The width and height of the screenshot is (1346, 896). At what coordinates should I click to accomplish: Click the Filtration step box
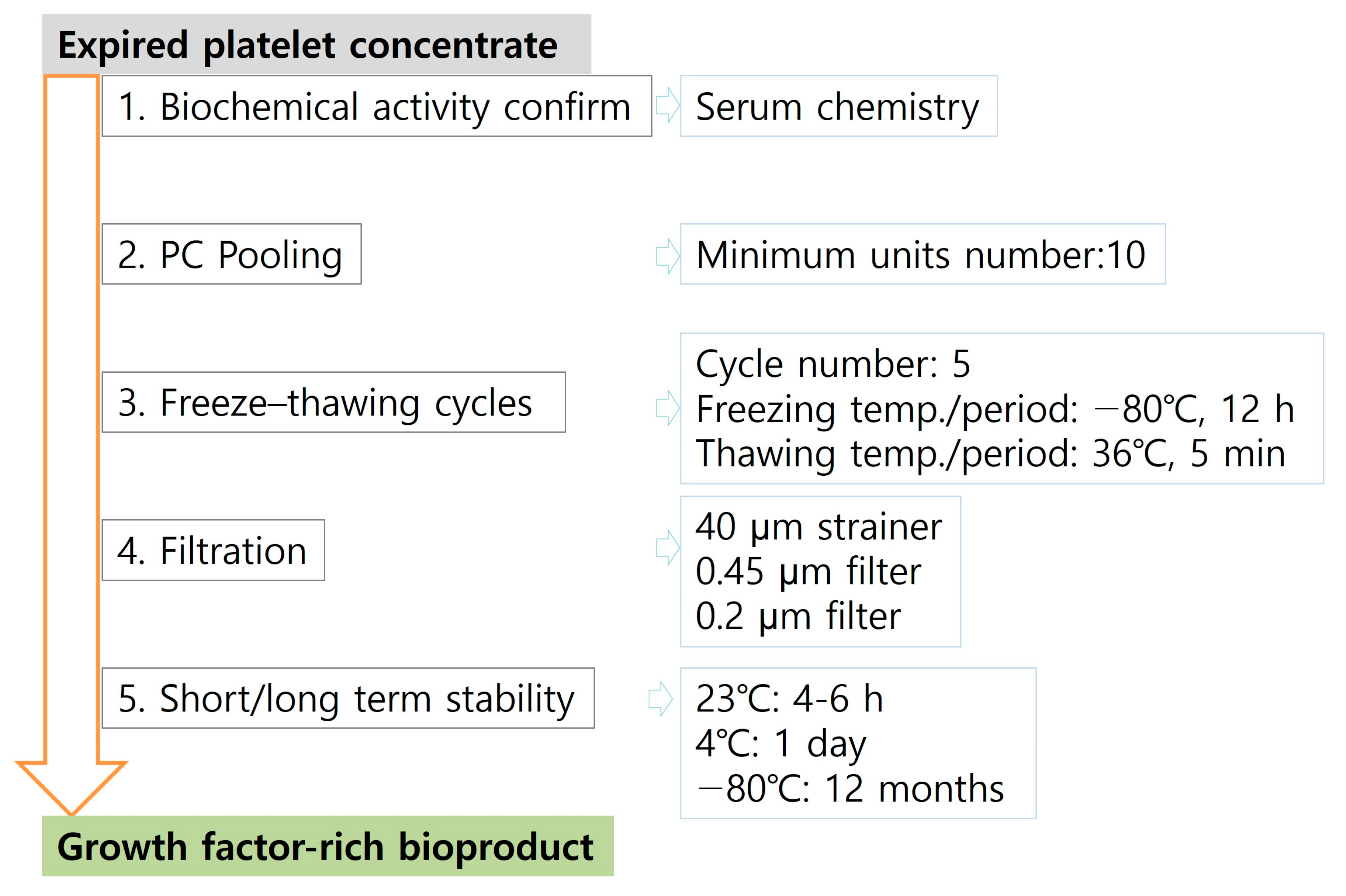point(213,550)
